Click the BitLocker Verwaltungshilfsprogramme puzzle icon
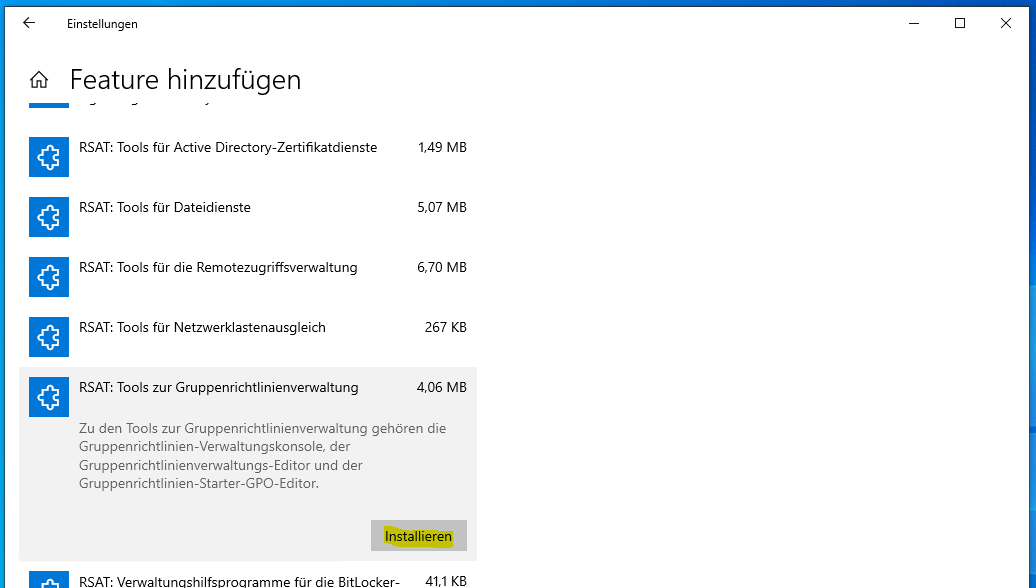The width and height of the screenshot is (1036, 588). (x=49, y=579)
